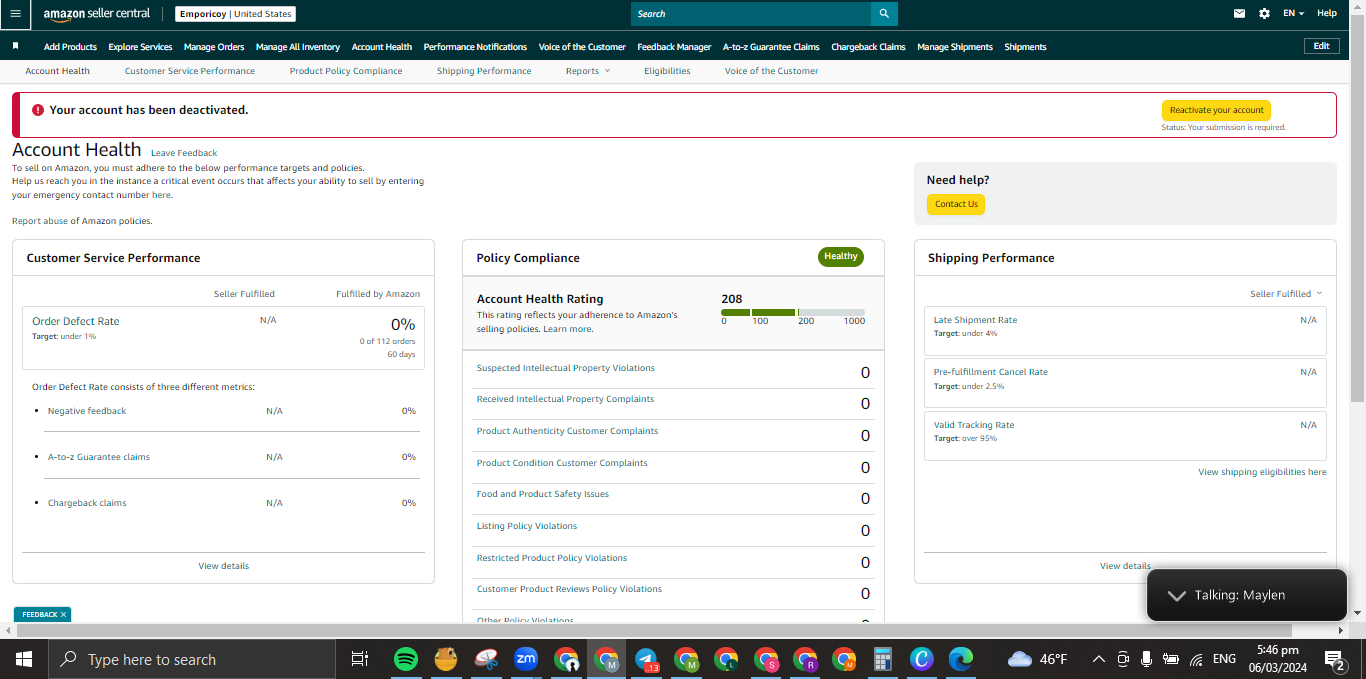Open the EN language dropdown
Image resolution: width=1366 pixels, height=679 pixels.
[x=1294, y=14]
